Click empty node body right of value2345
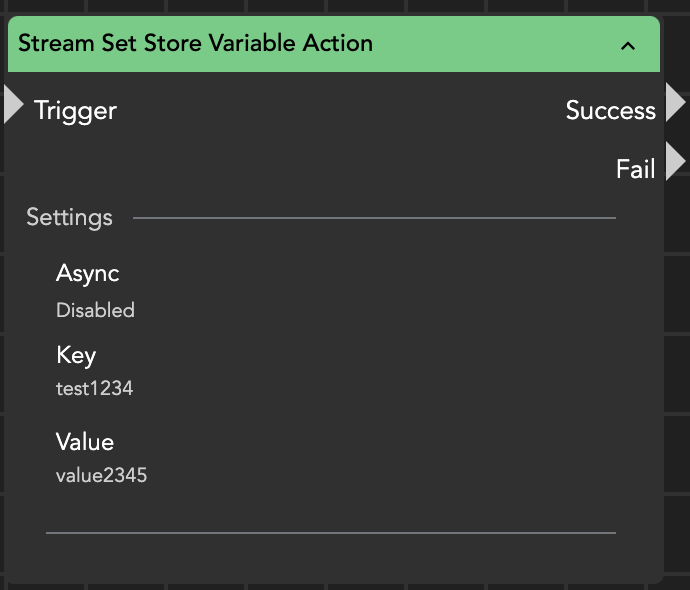This screenshot has height=590, width=690. pyautogui.click(x=400, y=476)
